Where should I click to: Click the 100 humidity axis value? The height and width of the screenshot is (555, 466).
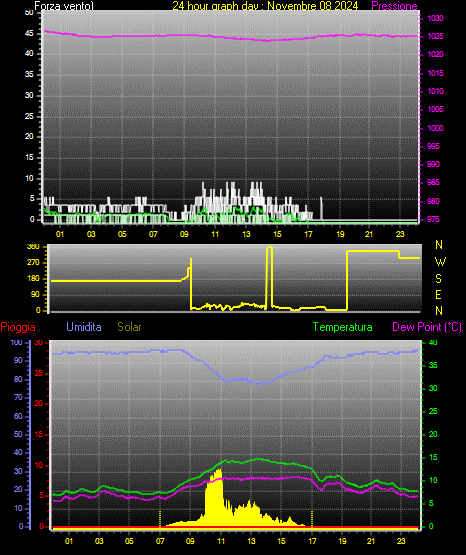pos(16,342)
